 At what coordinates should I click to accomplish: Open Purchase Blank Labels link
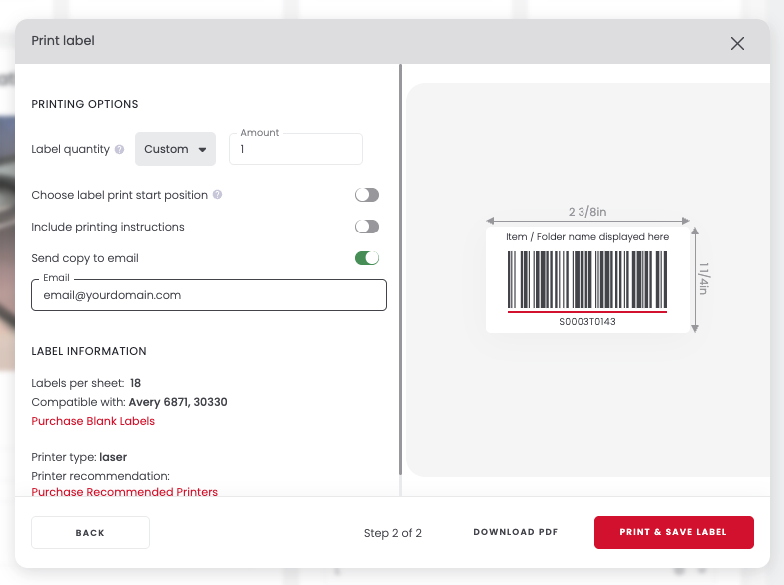tap(93, 421)
